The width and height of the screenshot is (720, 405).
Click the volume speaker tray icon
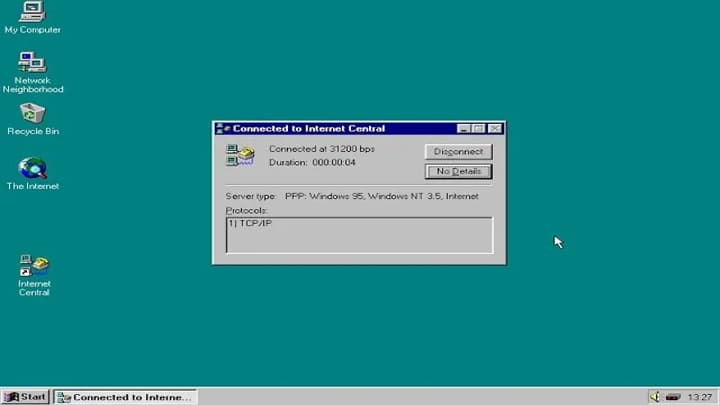pos(654,397)
